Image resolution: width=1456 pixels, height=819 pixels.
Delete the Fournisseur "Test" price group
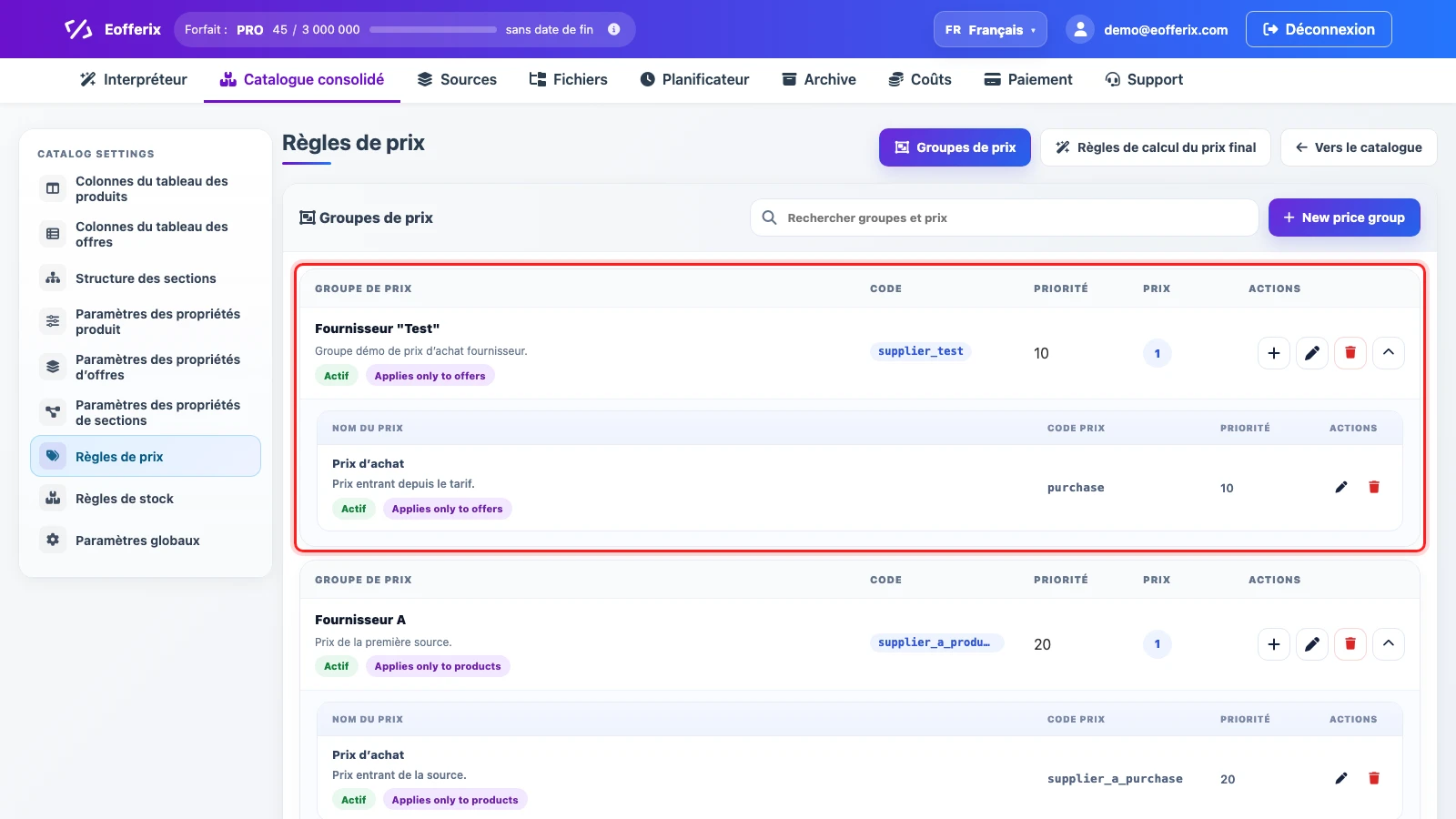tap(1350, 353)
